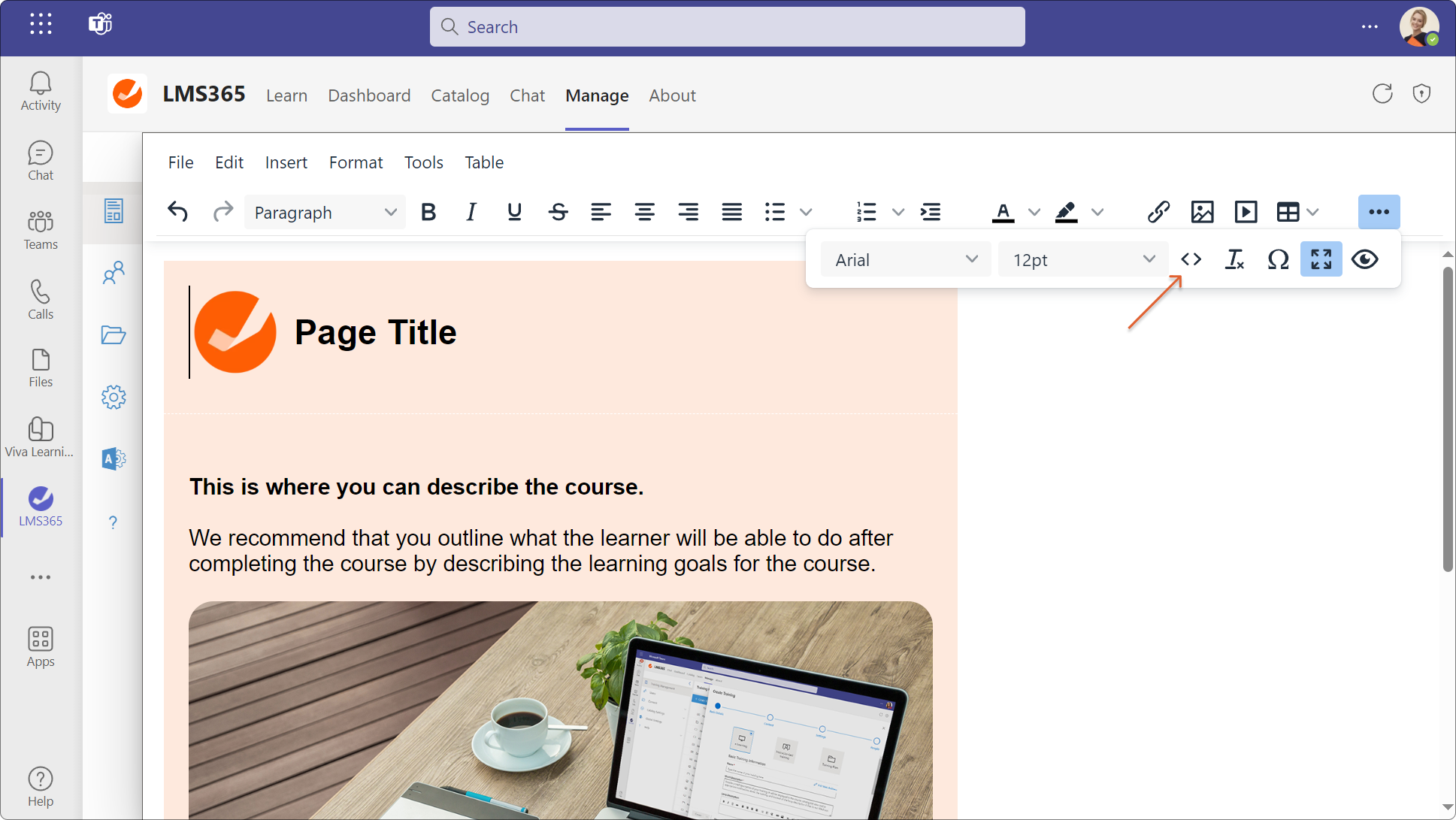Image resolution: width=1456 pixels, height=820 pixels.
Task: Expand the Arial font family dropdown
Action: [906, 259]
